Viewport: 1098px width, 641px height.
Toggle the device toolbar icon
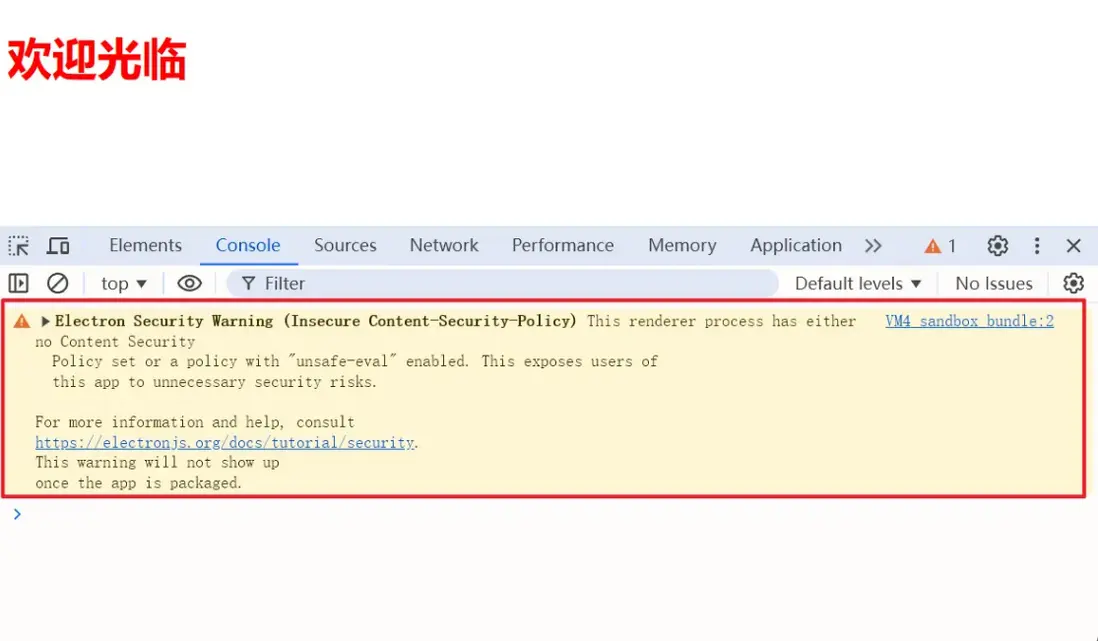coord(59,246)
